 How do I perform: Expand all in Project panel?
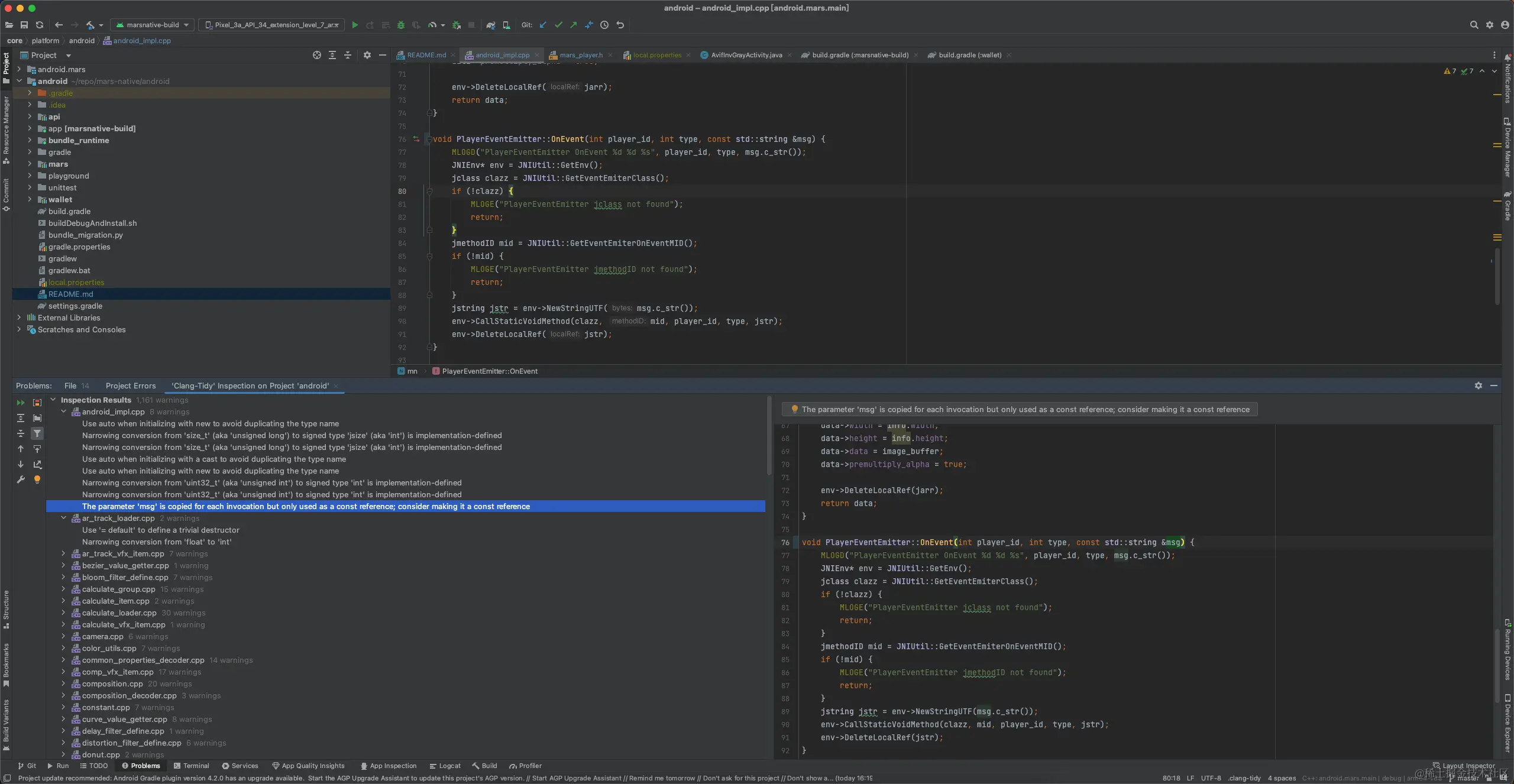tap(332, 55)
